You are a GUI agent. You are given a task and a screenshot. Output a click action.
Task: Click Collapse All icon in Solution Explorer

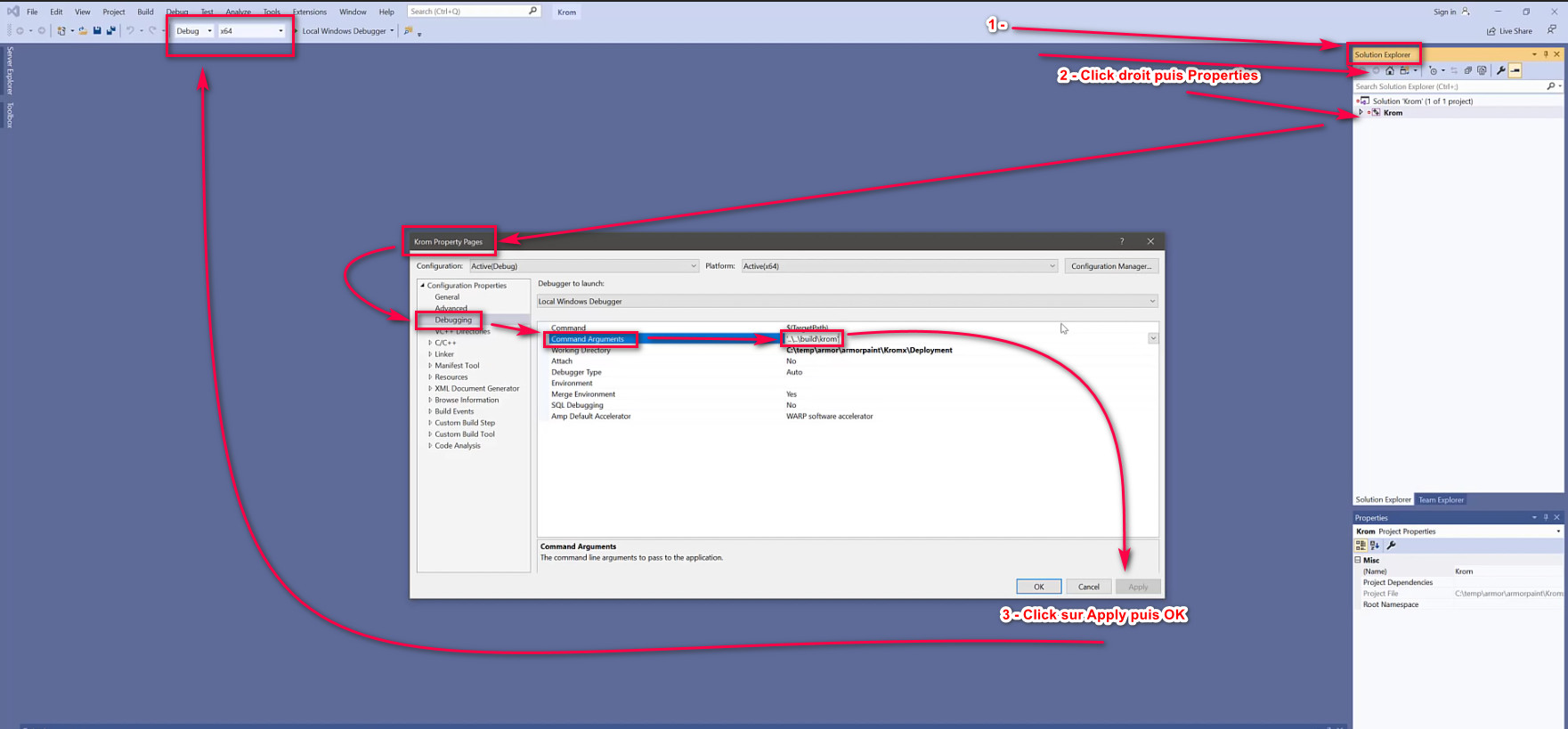pyautogui.click(x=1467, y=70)
